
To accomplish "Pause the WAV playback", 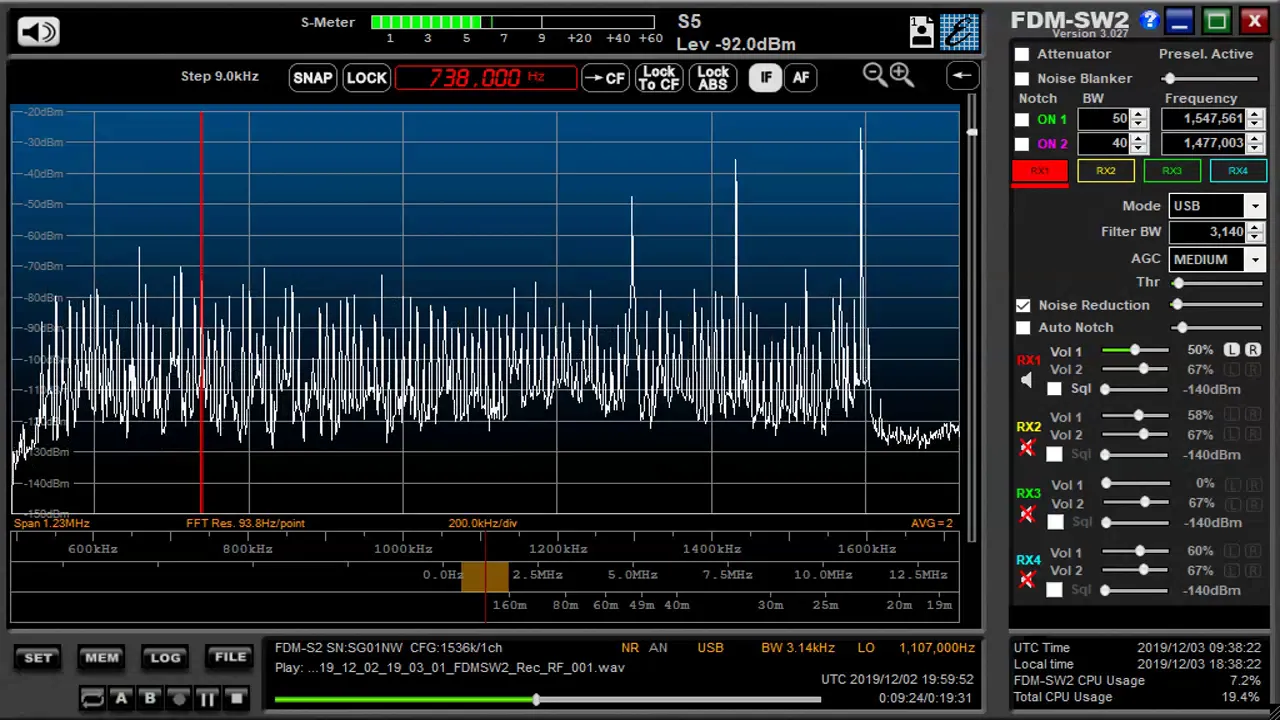I will pyautogui.click(x=208, y=699).
